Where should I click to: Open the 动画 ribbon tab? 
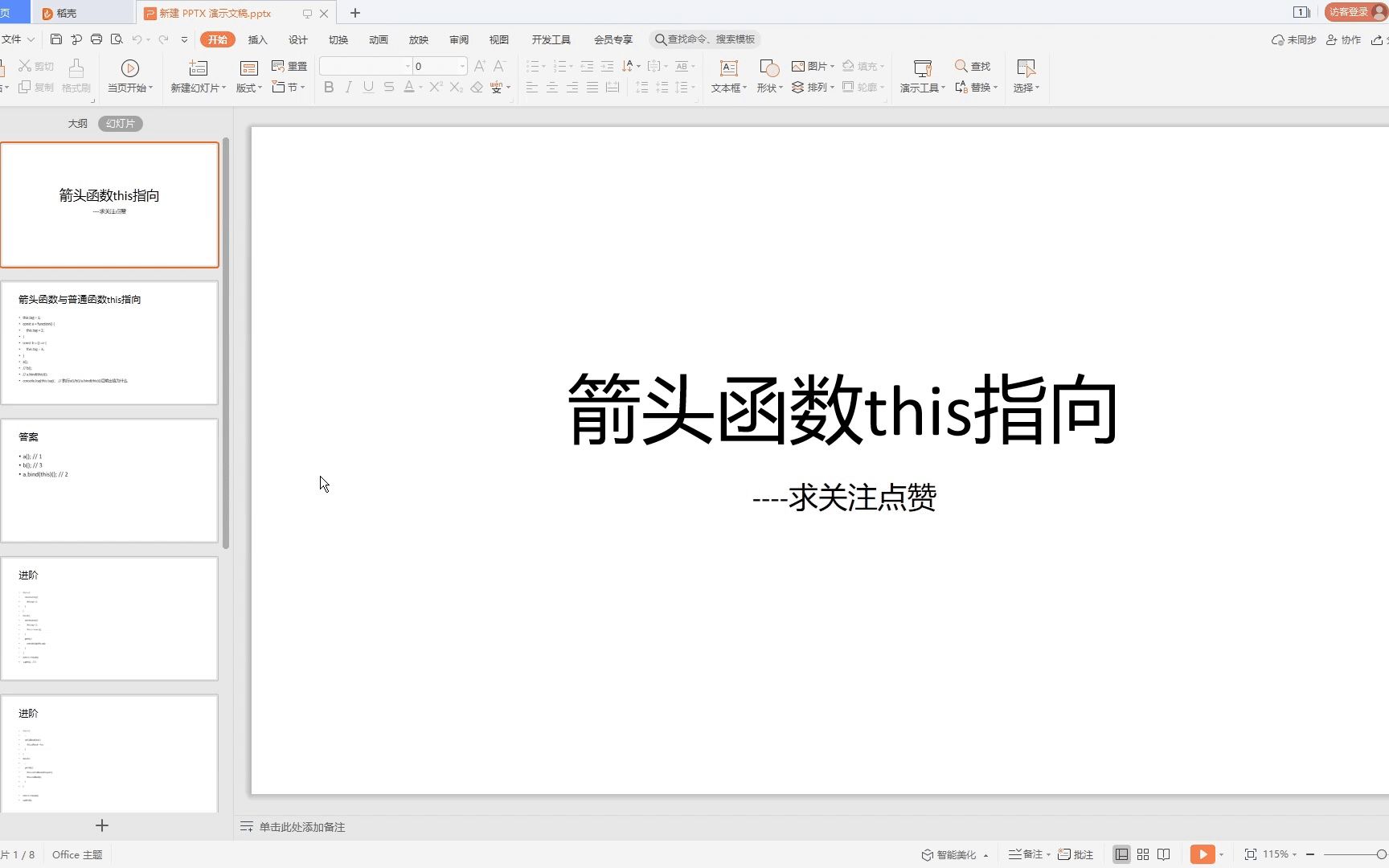(x=378, y=39)
